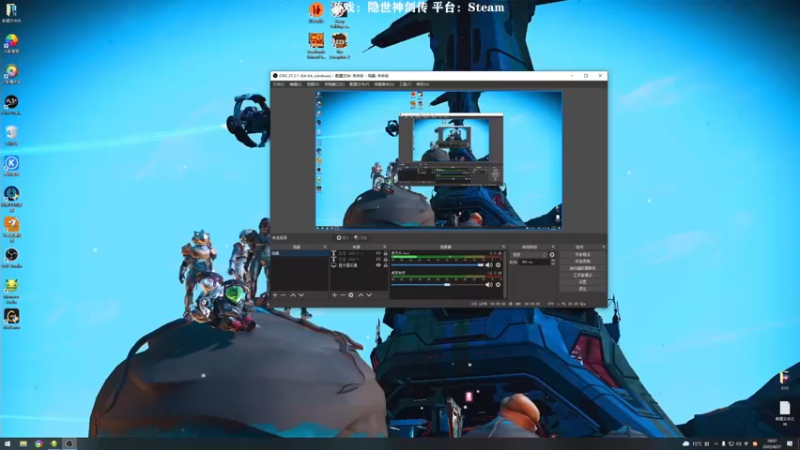Open source properties gear in Sources panel
Screen dimensions: 800x450
pyautogui.click(x=351, y=295)
